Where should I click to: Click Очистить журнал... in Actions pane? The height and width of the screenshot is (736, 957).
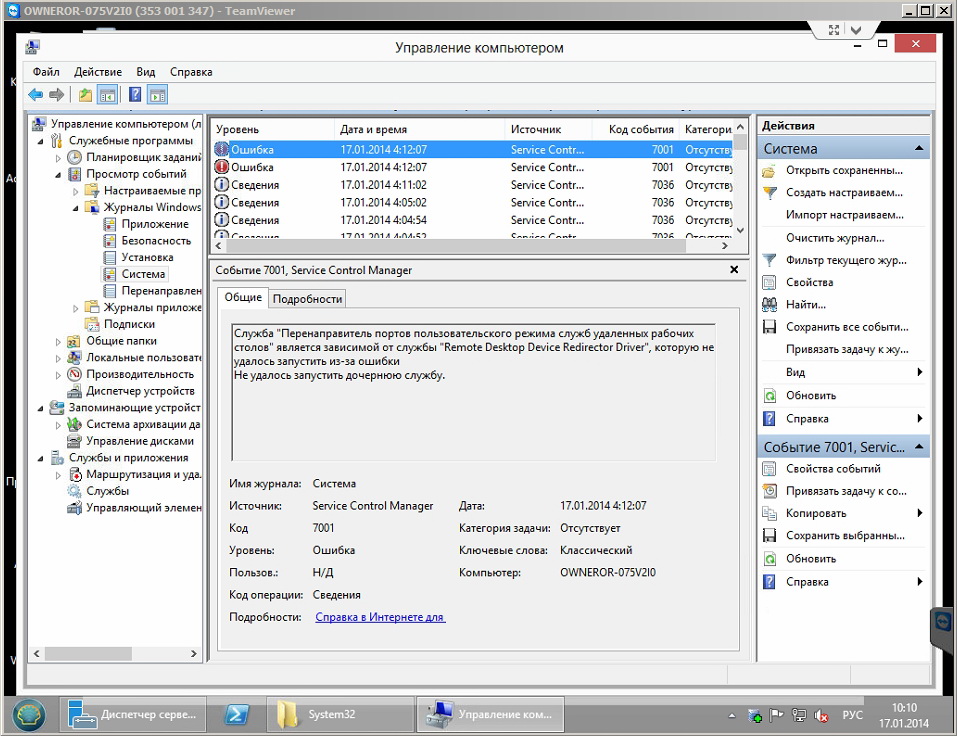[x=834, y=238]
